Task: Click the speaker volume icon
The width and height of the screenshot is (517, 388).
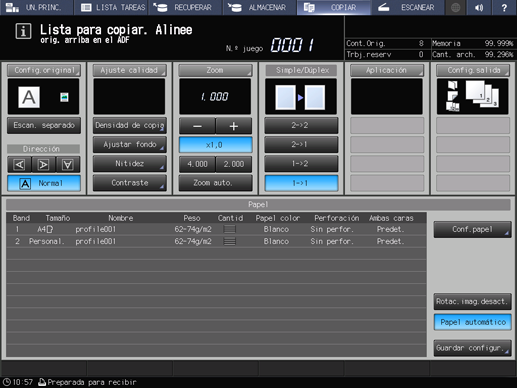Action: point(479,7)
